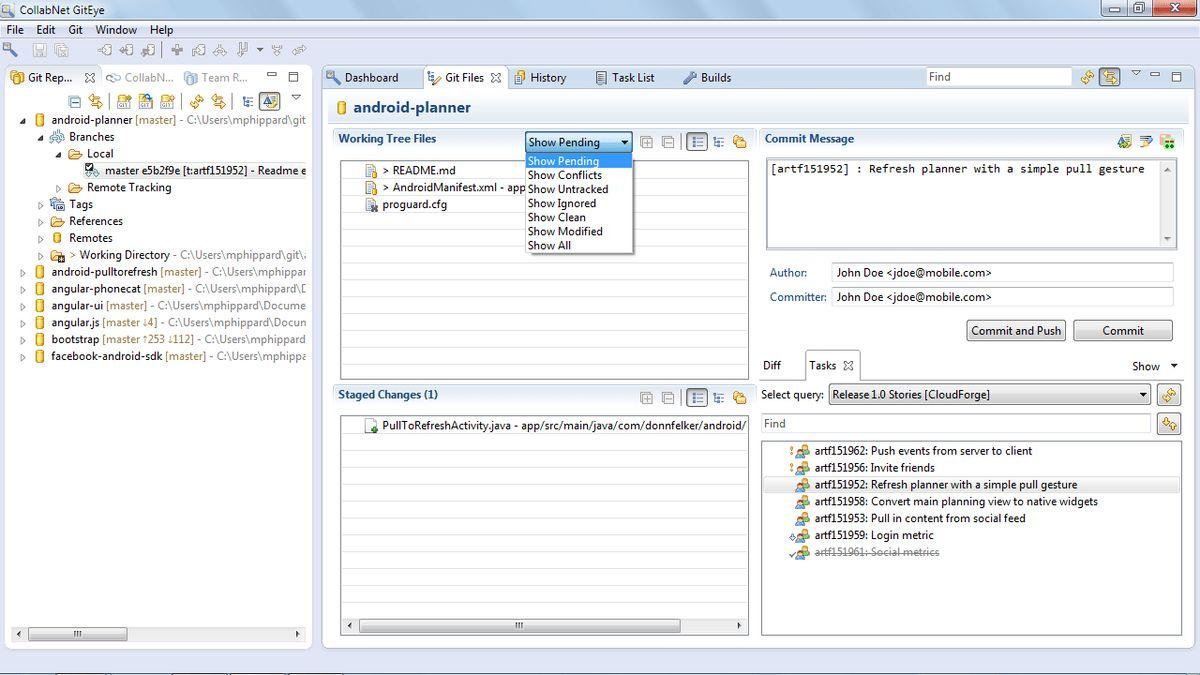Toggle tree view for Working Tree Files
Screen dimensions: 1200x675
point(718,142)
